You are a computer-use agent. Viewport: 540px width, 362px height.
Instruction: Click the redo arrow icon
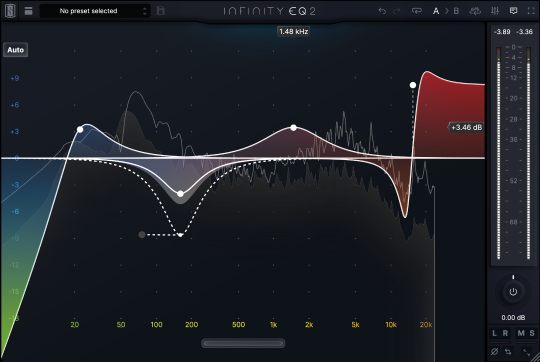(x=397, y=11)
